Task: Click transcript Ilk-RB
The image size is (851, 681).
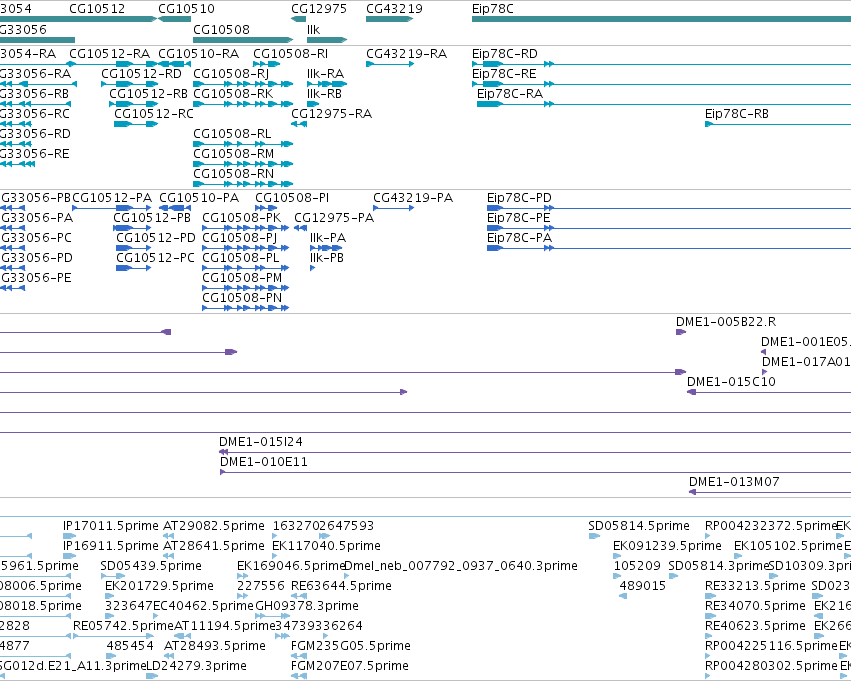Action: (x=325, y=94)
